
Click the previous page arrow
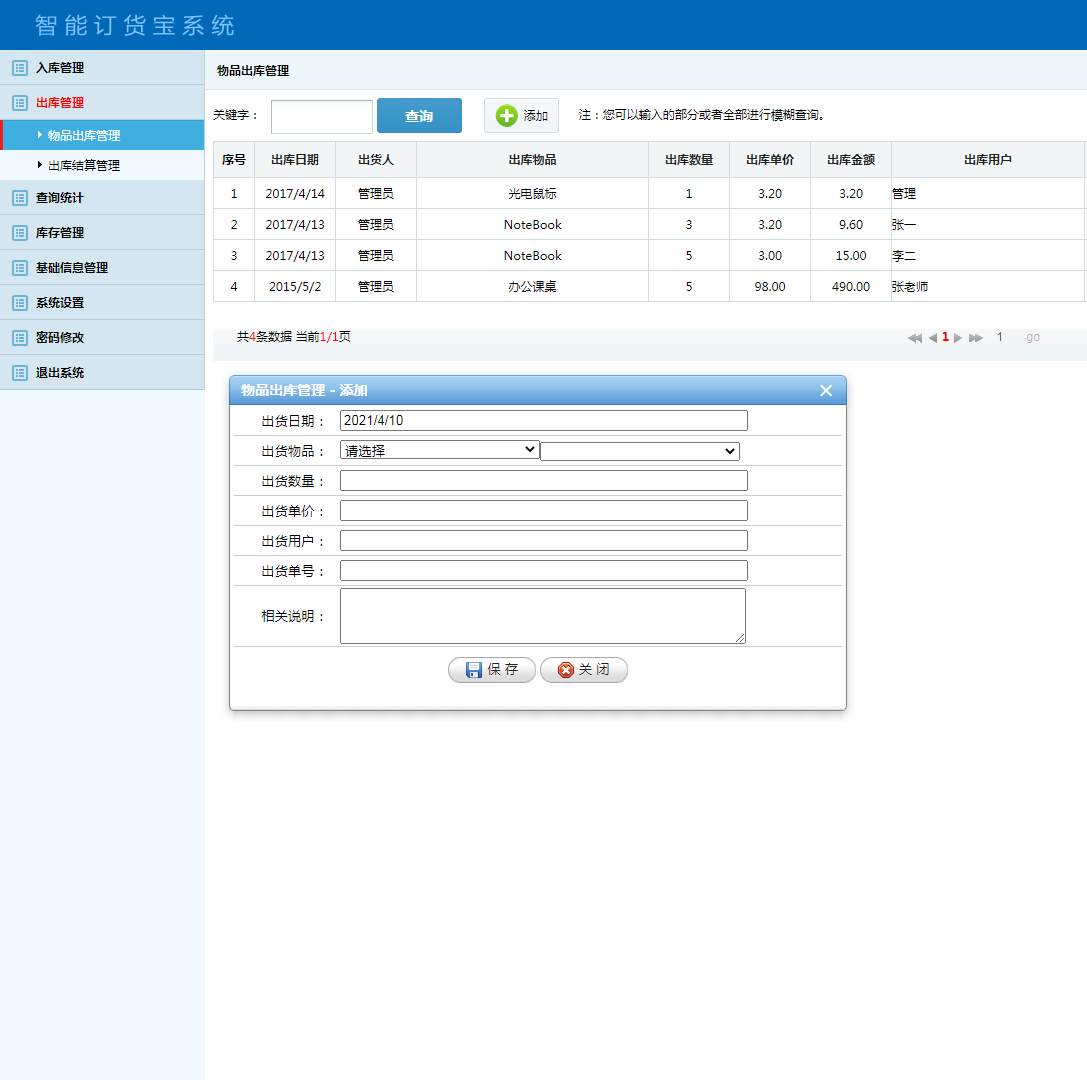pyautogui.click(x=932, y=338)
